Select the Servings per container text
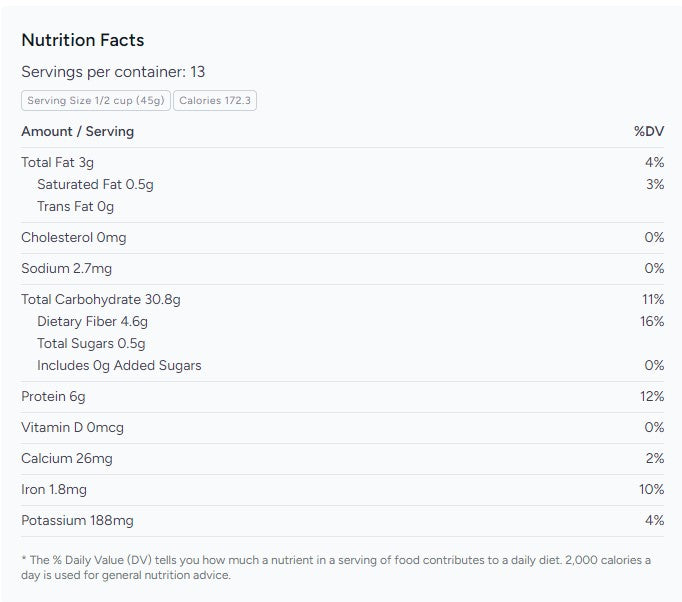This screenshot has width=682, height=602. (113, 72)
